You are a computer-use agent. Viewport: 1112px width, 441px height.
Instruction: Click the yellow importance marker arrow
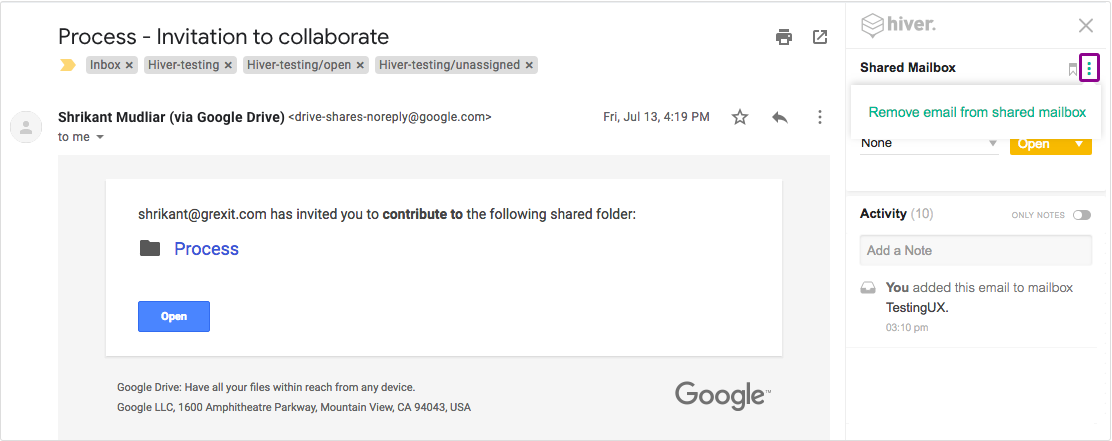(x=67, y=65)
